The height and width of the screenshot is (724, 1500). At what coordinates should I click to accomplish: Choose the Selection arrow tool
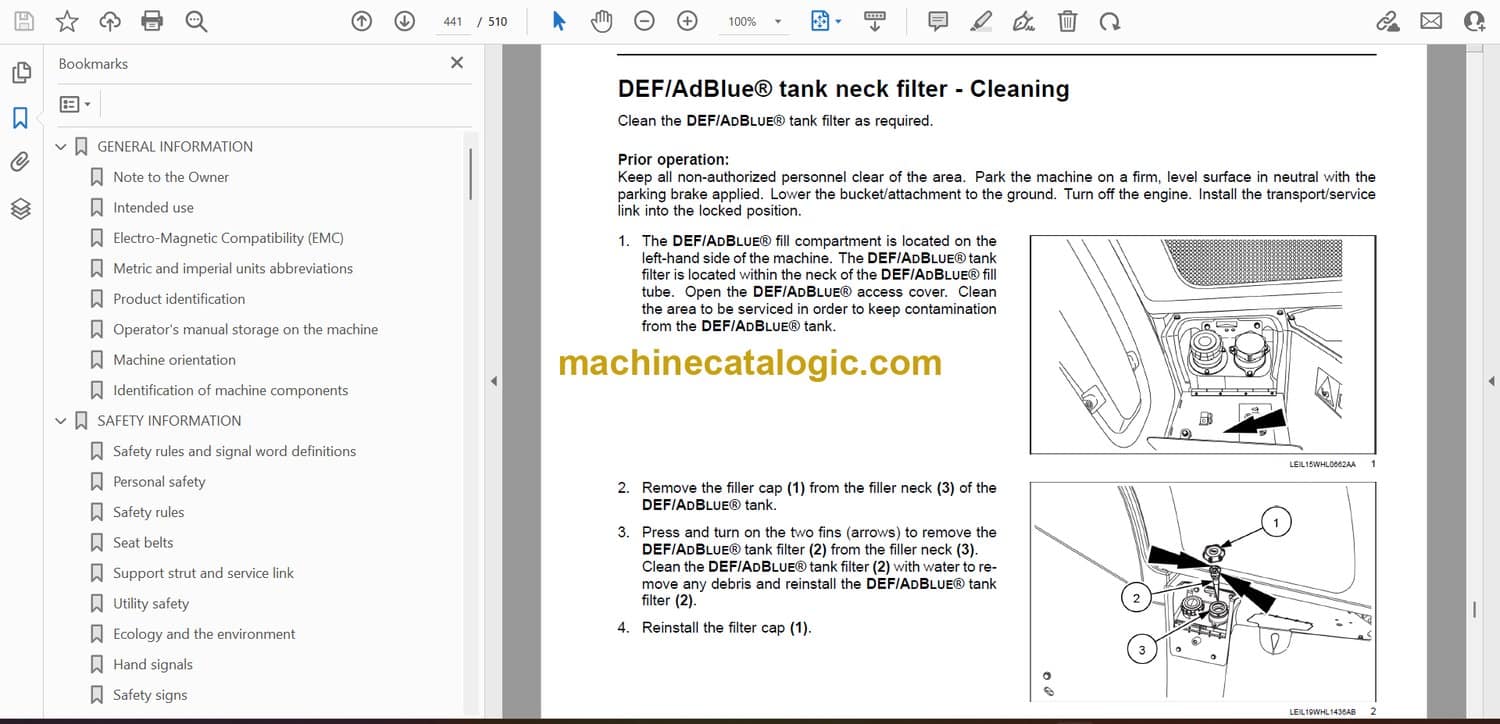559,21
